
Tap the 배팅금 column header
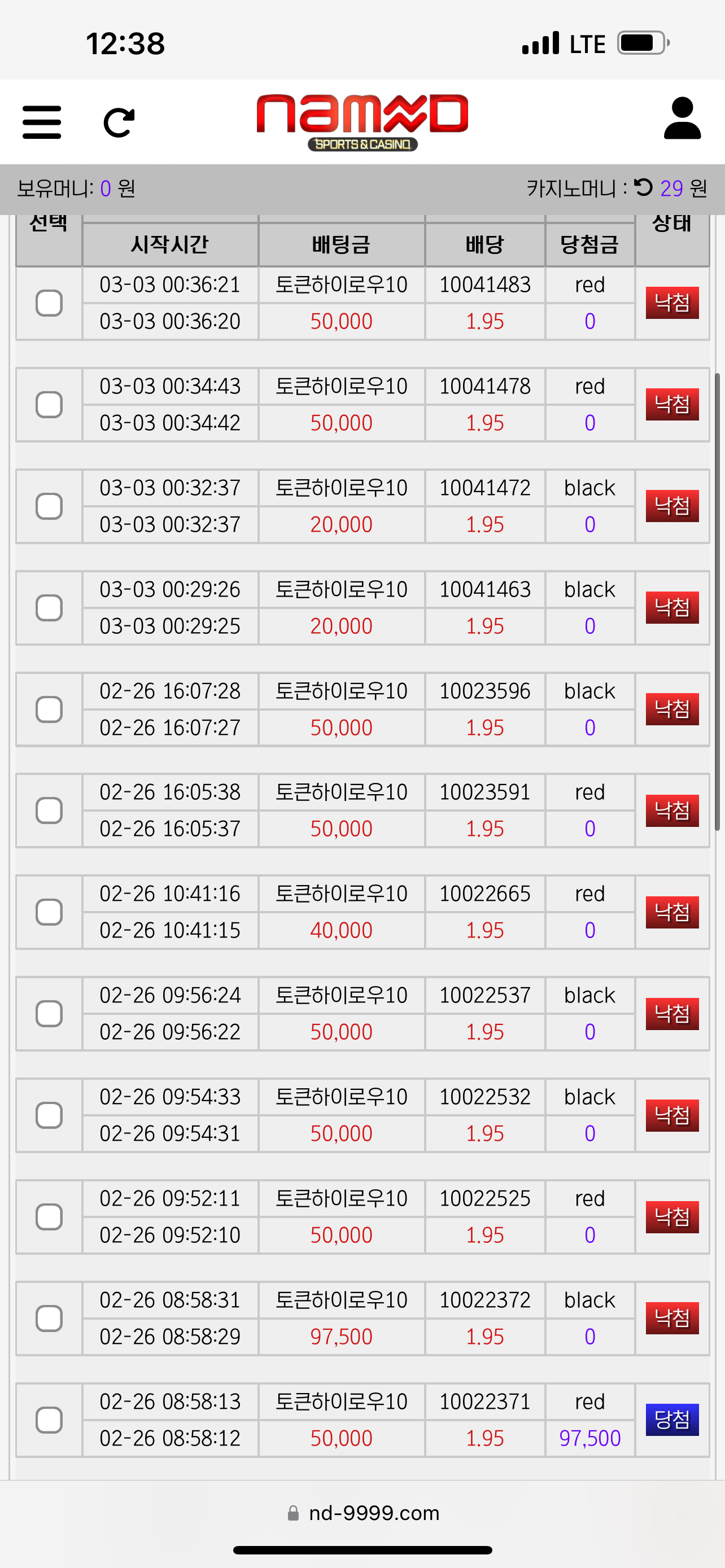[341, 245]
